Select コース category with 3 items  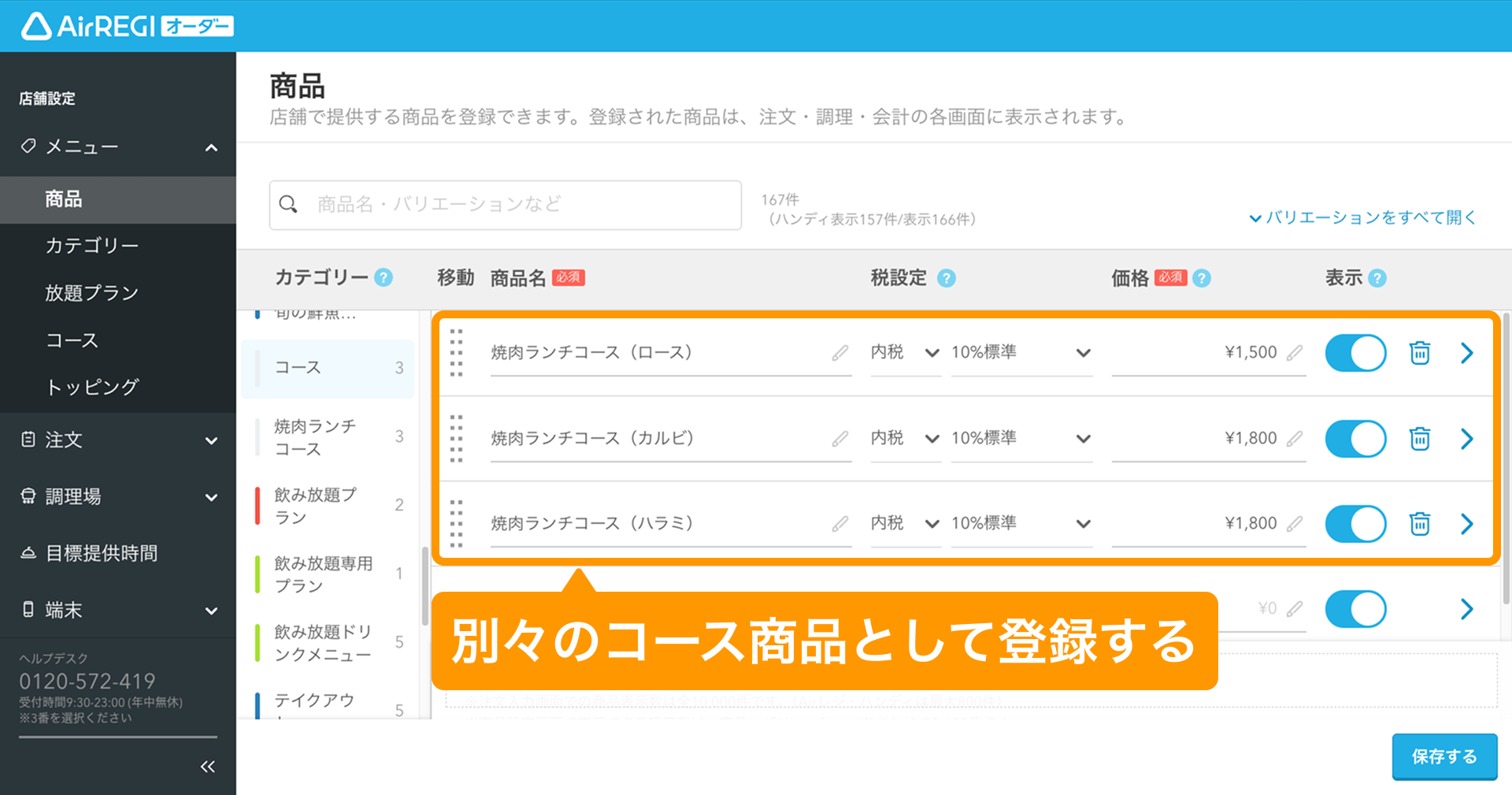click(328, 368)
